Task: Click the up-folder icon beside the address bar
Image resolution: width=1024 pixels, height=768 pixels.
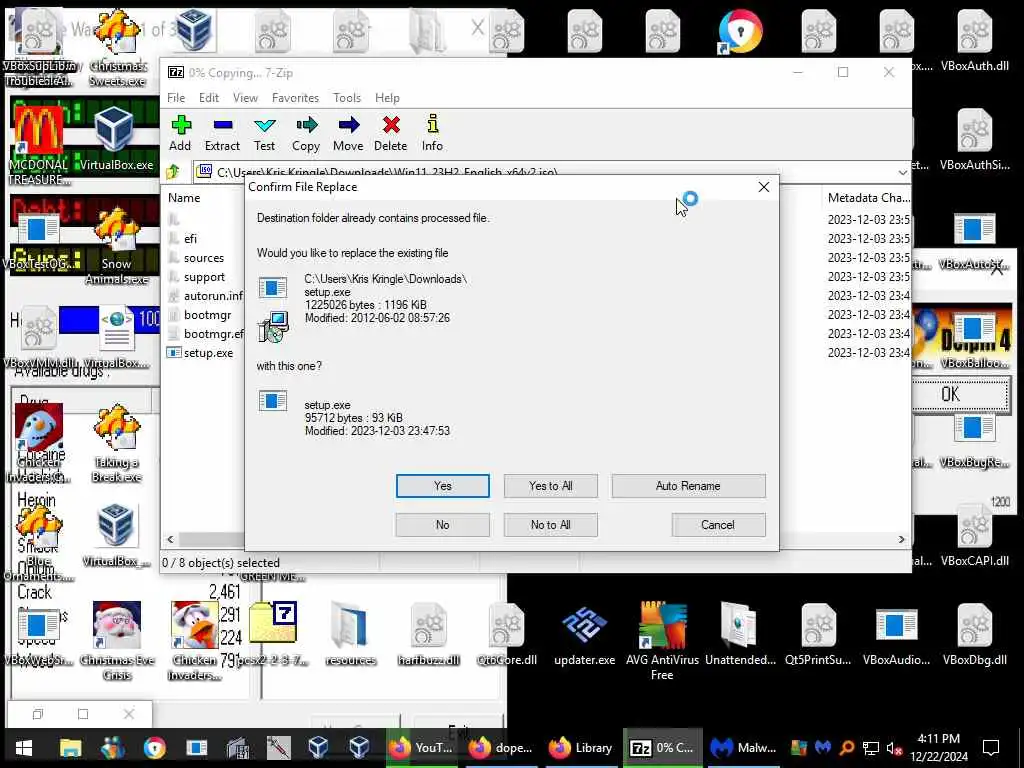Action: (x=173, y=172)
